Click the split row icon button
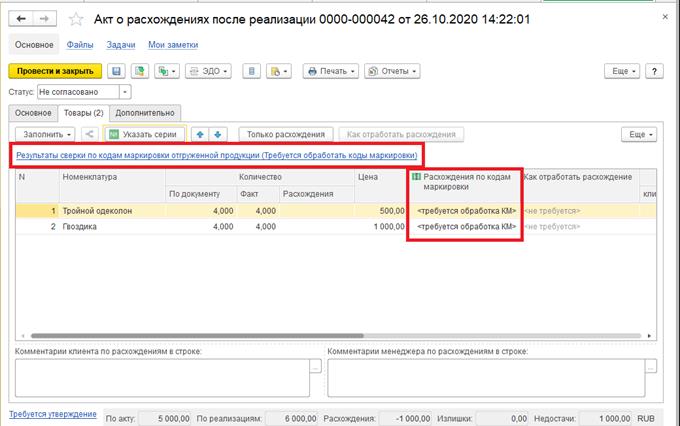 click(89, 134)
